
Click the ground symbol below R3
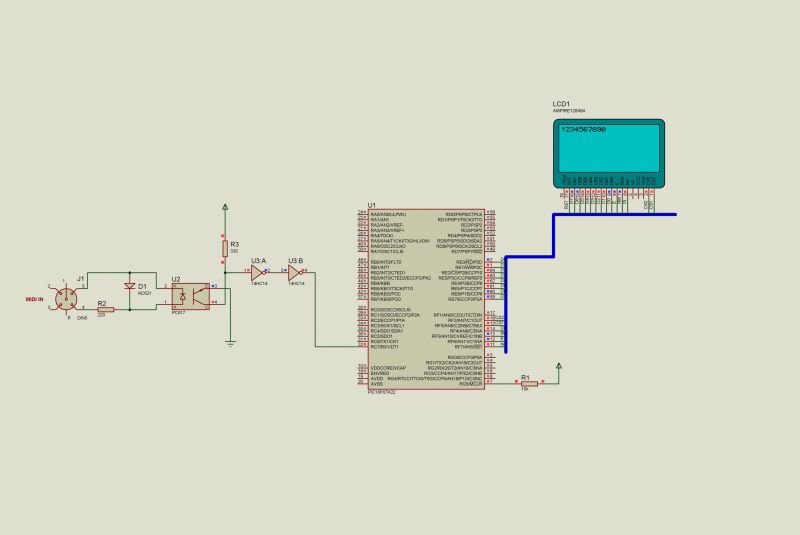(230, 344)
